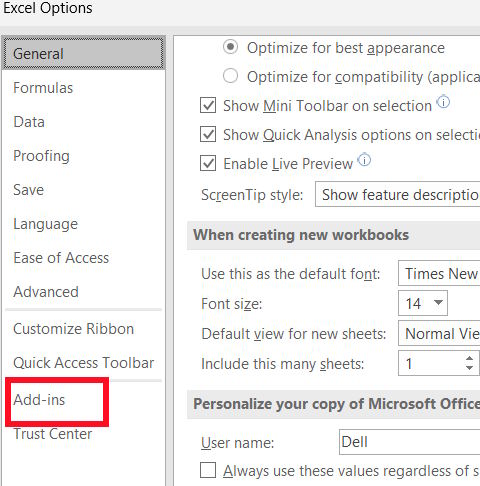Open the Add-ins category
Screen dimensions: 480x486
[x=39, y=400]
